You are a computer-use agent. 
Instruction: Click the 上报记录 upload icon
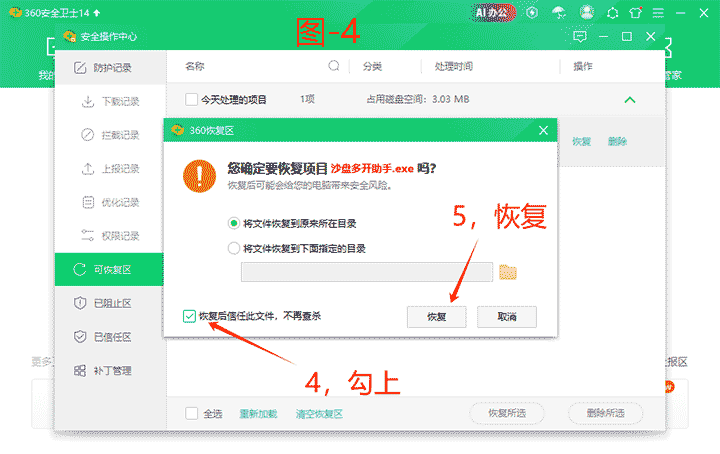click(x=88, y=168)
